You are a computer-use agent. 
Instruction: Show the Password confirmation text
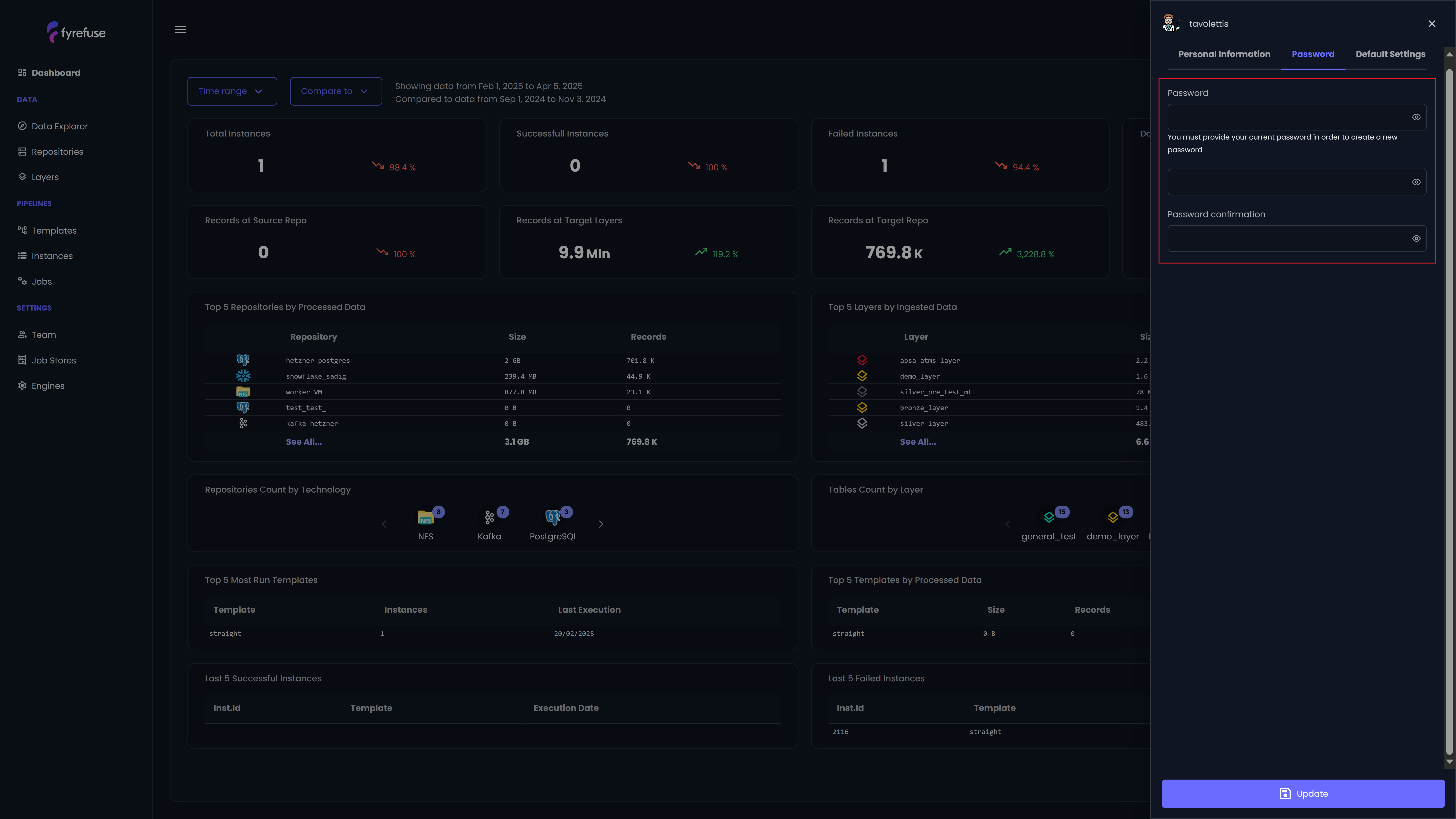click(1416, 238)
